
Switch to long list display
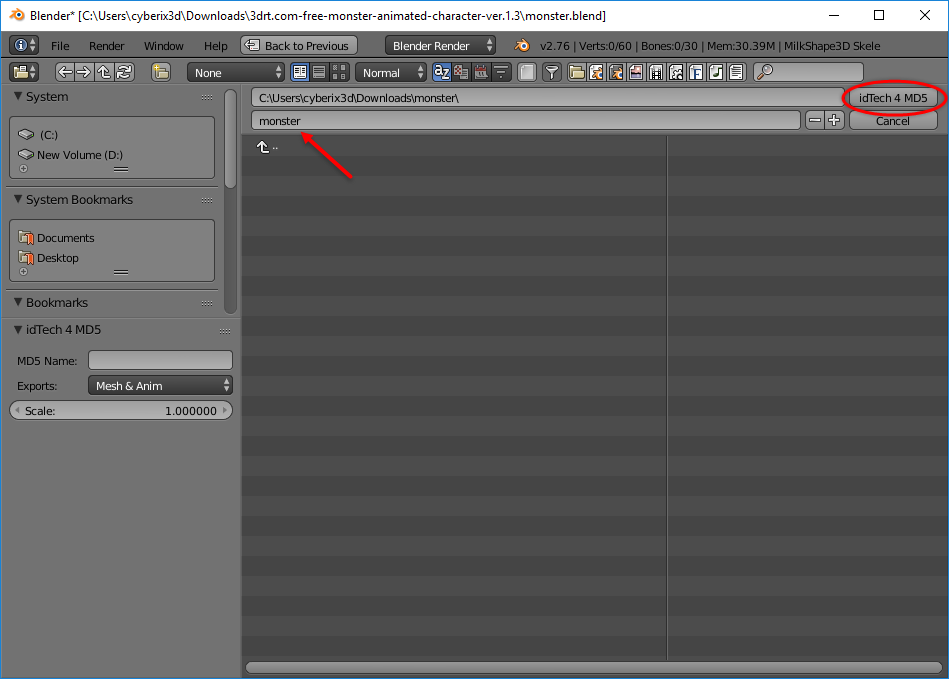(320, 72)
